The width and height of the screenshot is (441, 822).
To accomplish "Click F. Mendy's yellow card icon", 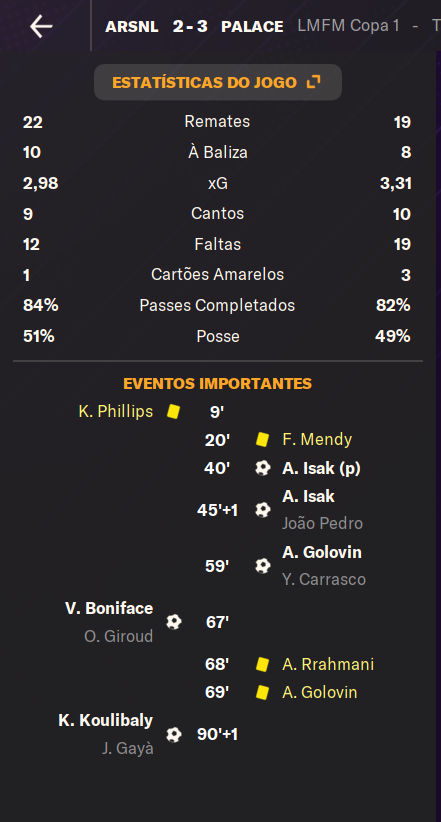I will point(262,439).
